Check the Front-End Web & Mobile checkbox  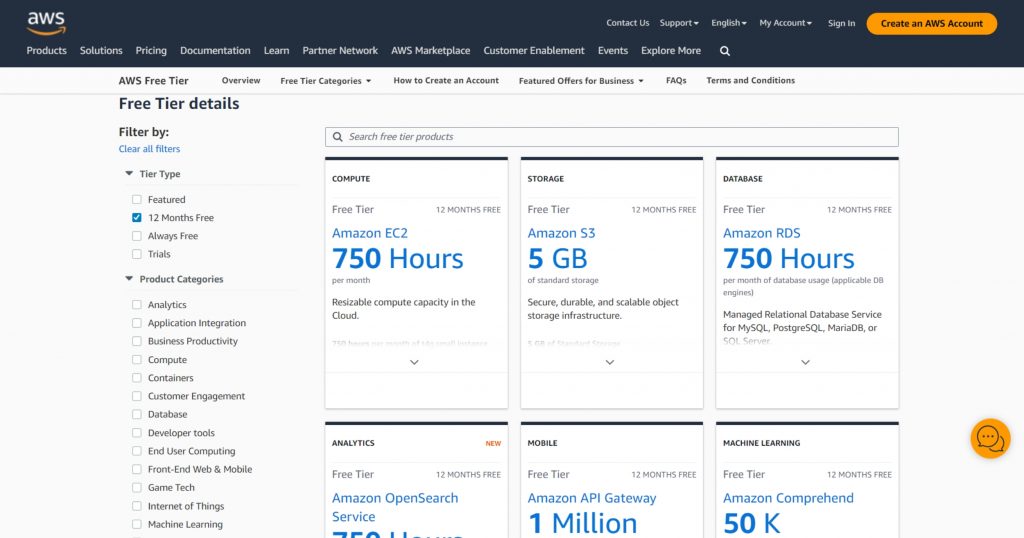coord(136,469)
